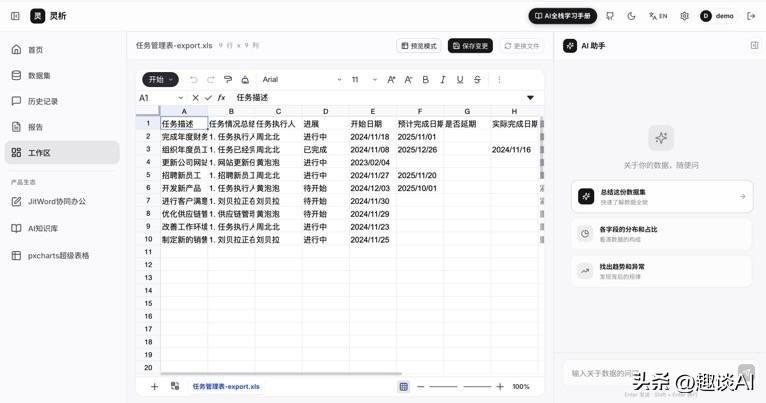
Task: Collapse the AI 助手 panel icon
Action: (754, 45)
